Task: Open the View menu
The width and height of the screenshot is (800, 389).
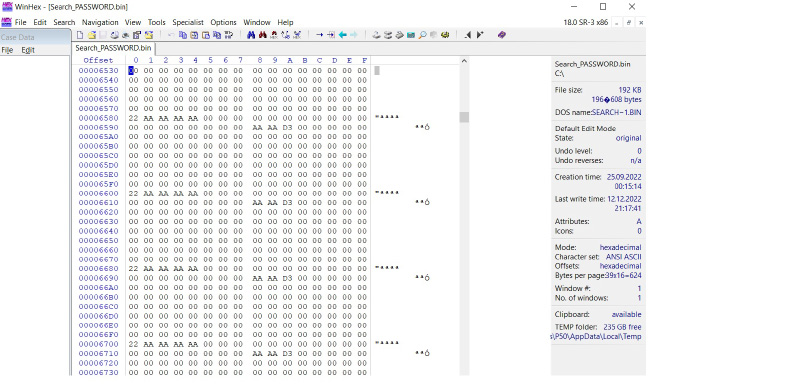Action: tap(133, 22)
